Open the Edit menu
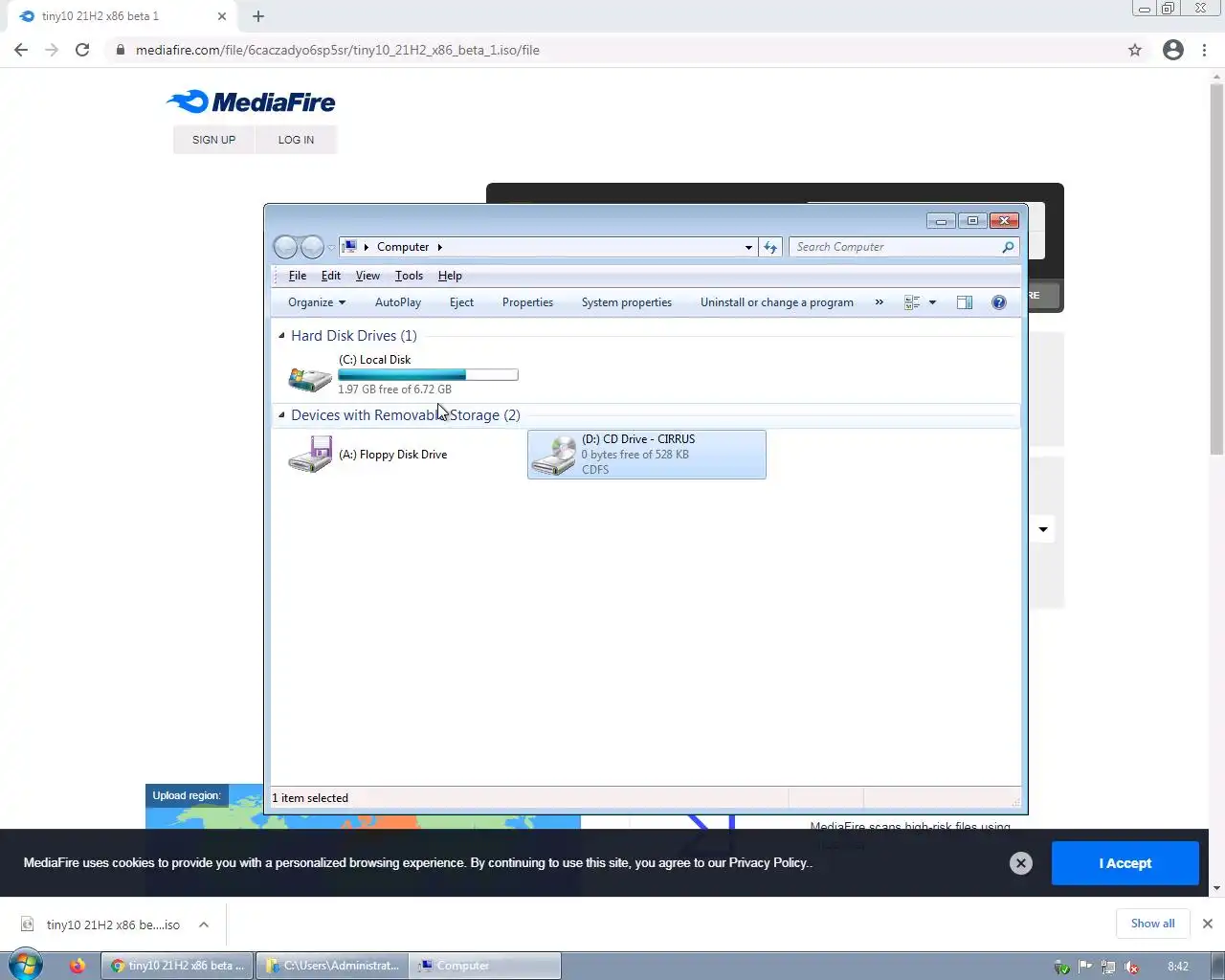Screen dimensions: 1225x980 point(331,276)
